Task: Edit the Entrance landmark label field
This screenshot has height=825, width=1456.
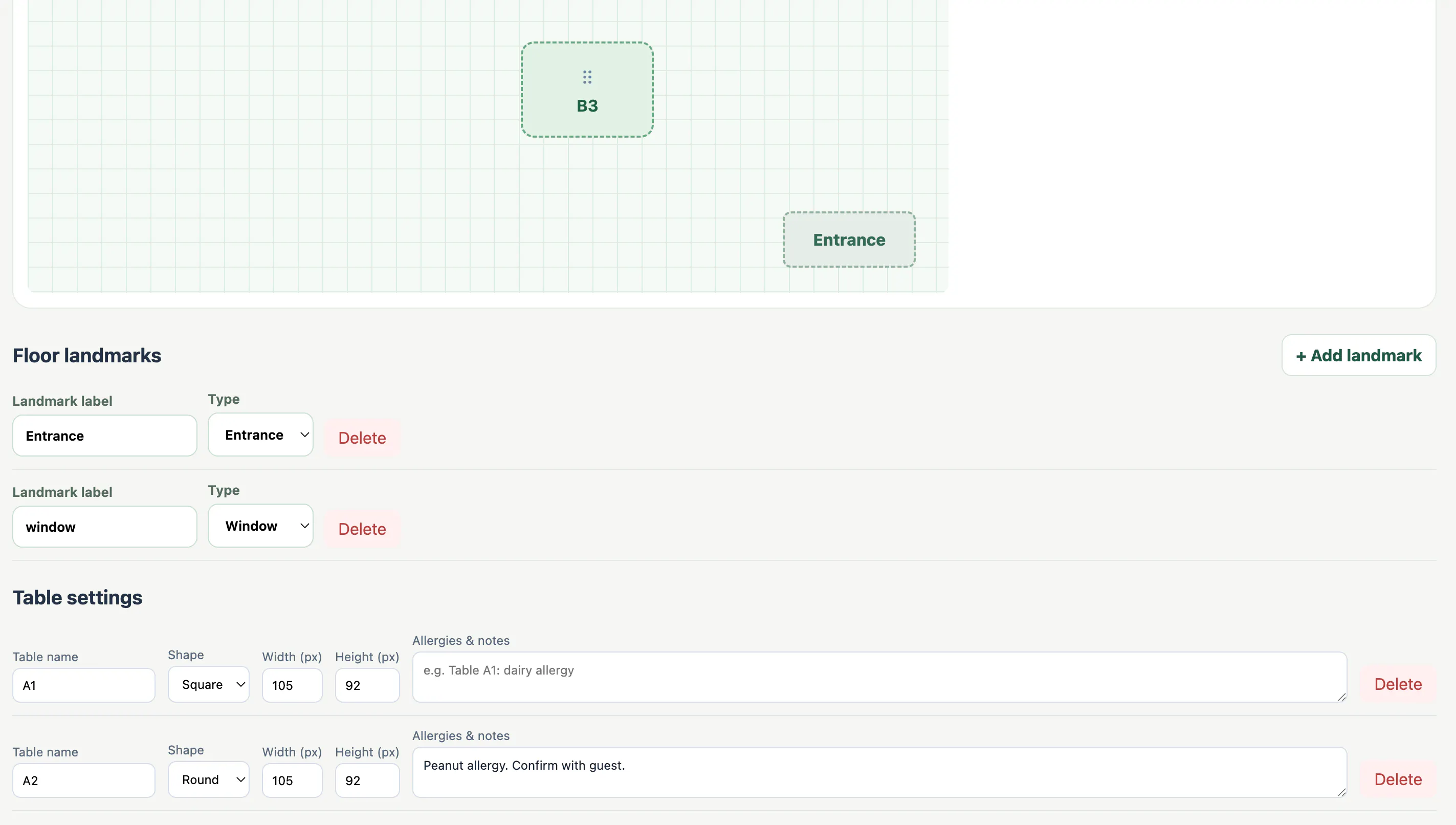Action: click(105, 436)
